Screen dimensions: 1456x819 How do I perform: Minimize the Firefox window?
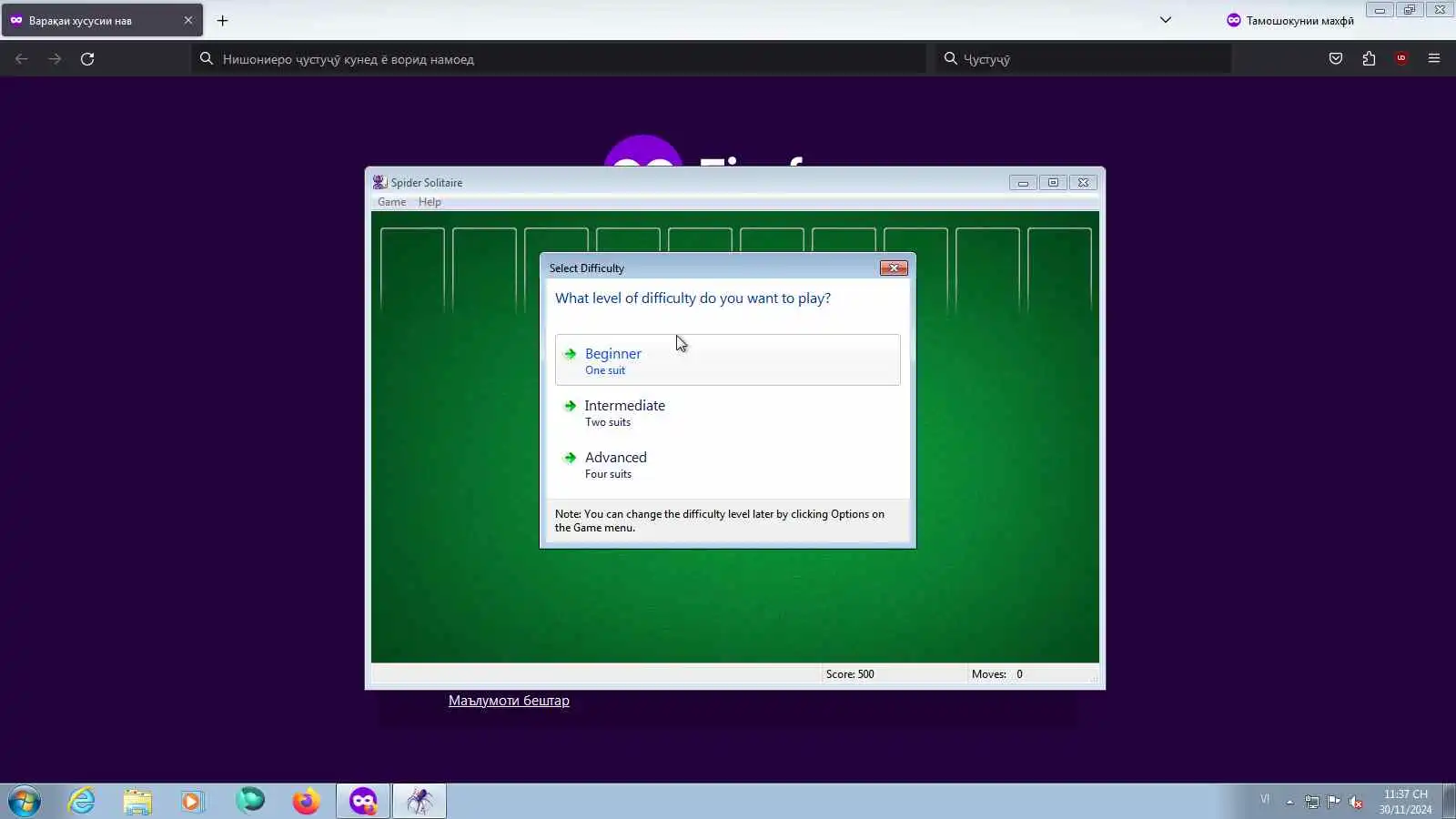(x=1380, y=10)
